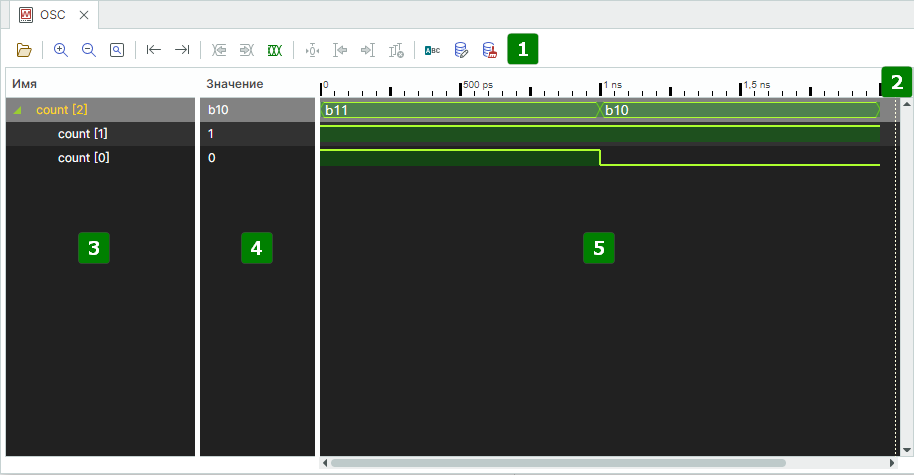The height and width of the screenshot is (475, 914).
Task: Click the vertical scrollbar down arrow
Action: click(906, 450)
